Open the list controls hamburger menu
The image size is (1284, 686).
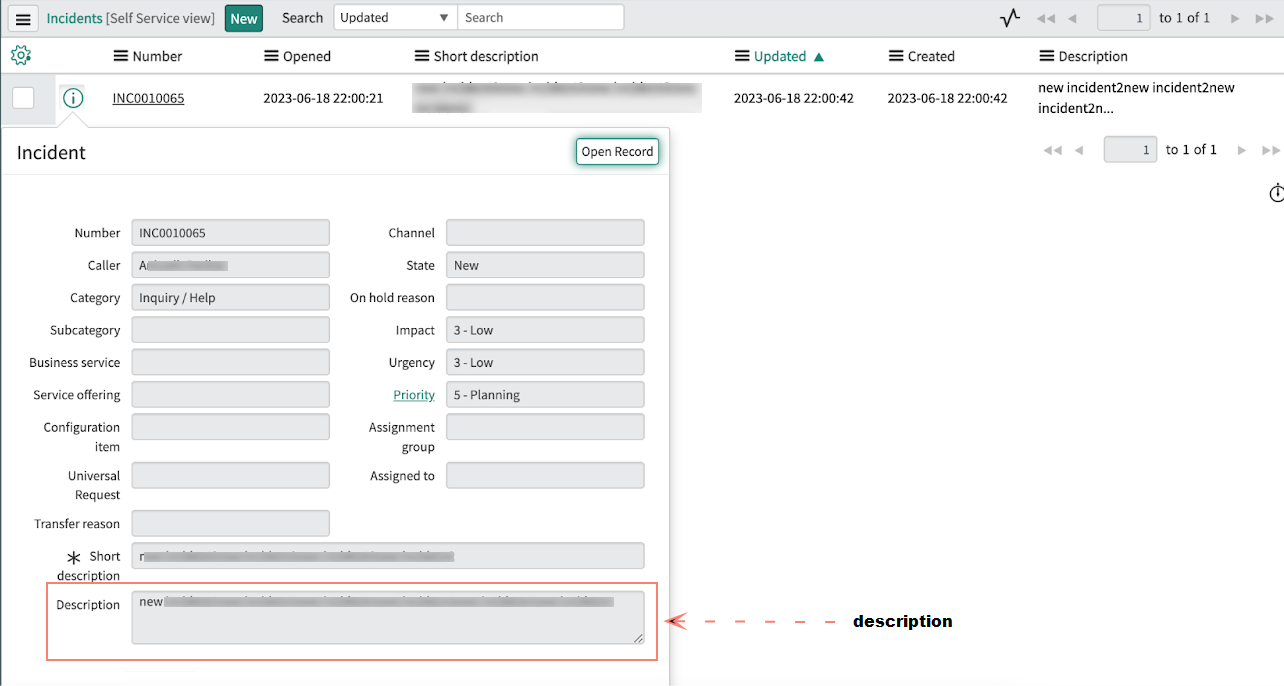click(x=23, y=19)
